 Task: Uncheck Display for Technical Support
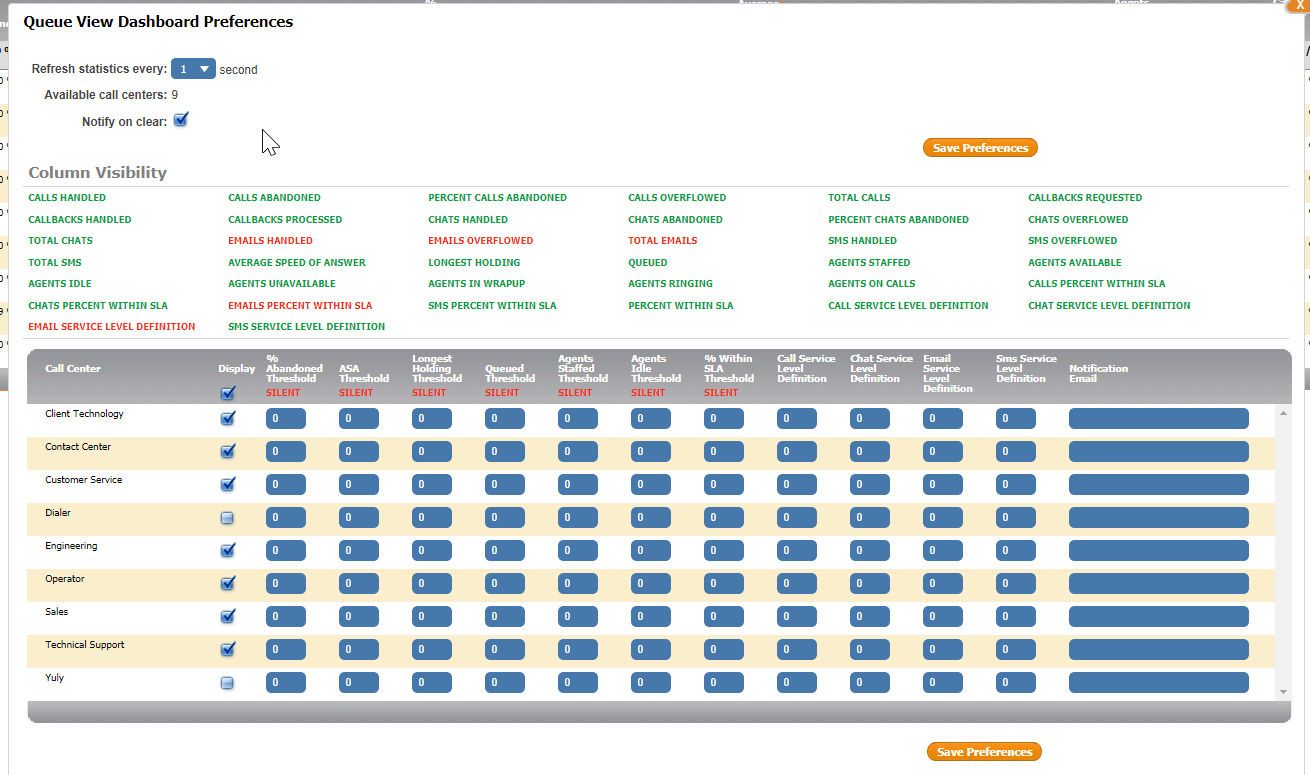pyautogui.click(x=228, y=650)
